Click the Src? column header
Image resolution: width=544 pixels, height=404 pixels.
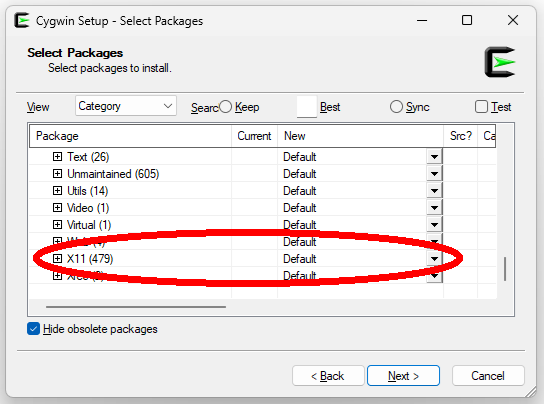click(x=461, y=136)
